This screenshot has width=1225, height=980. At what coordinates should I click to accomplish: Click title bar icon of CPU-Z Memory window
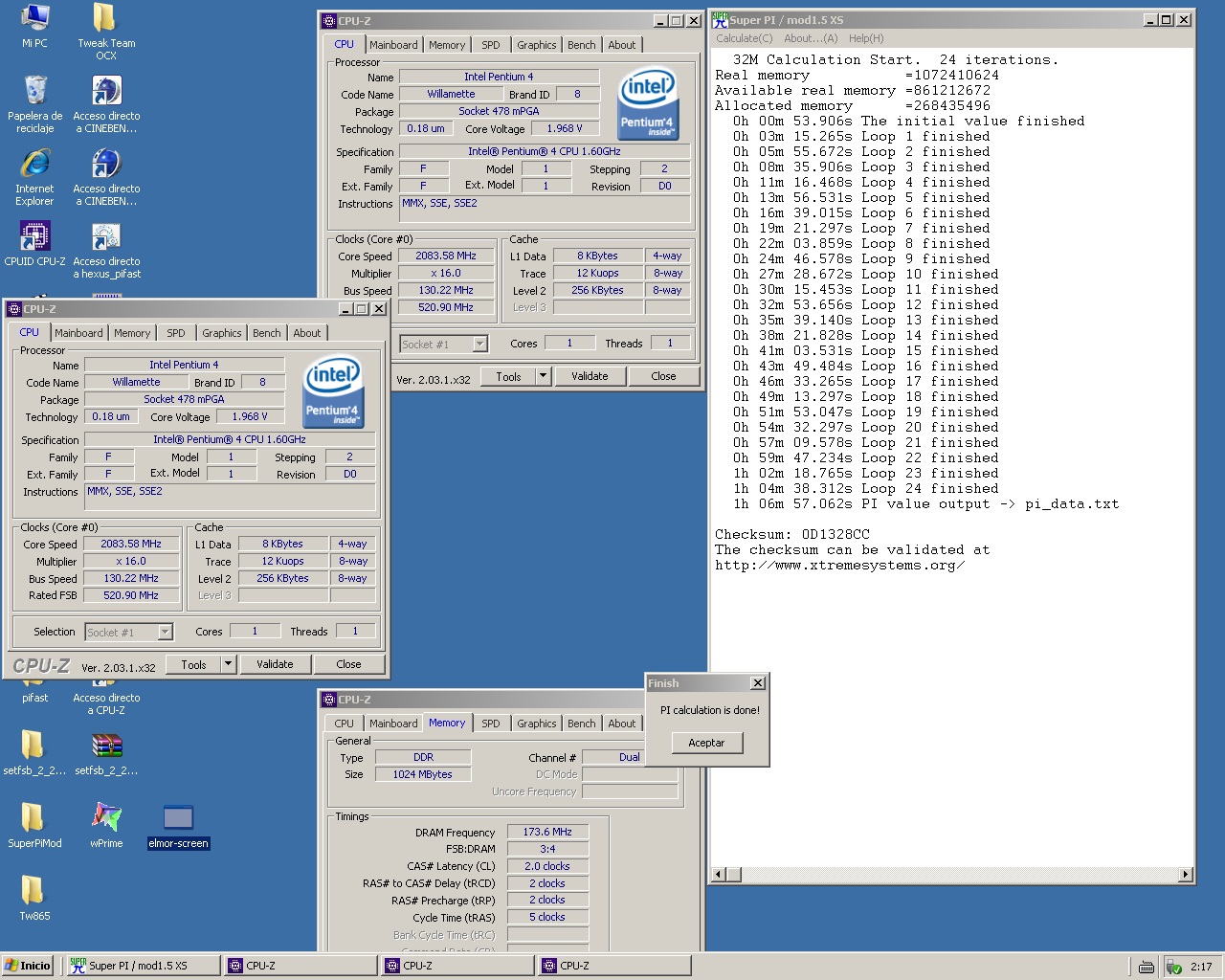(329, 700)
